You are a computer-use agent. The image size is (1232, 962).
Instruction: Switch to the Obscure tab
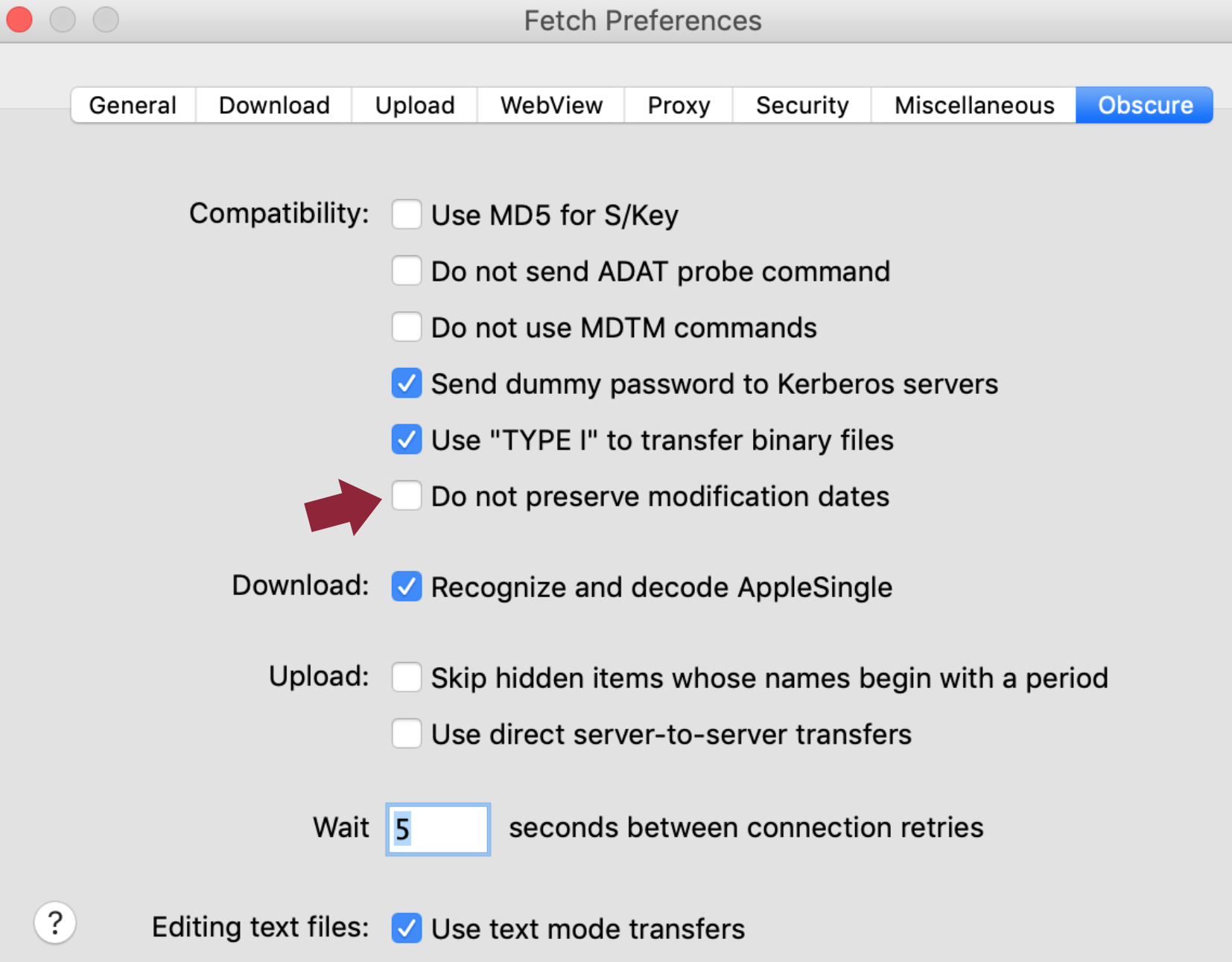1143,105
